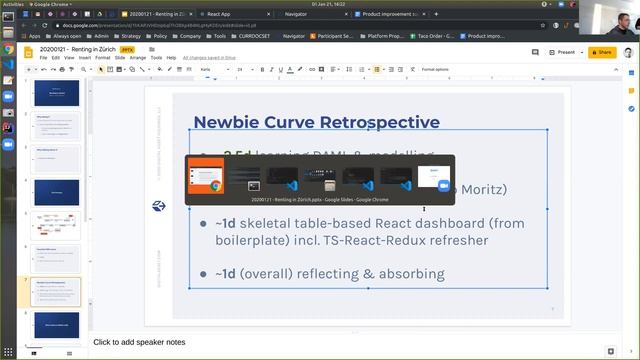Click the new slide plus button
This screenshot has width=640, height=360.
[29, 69]
